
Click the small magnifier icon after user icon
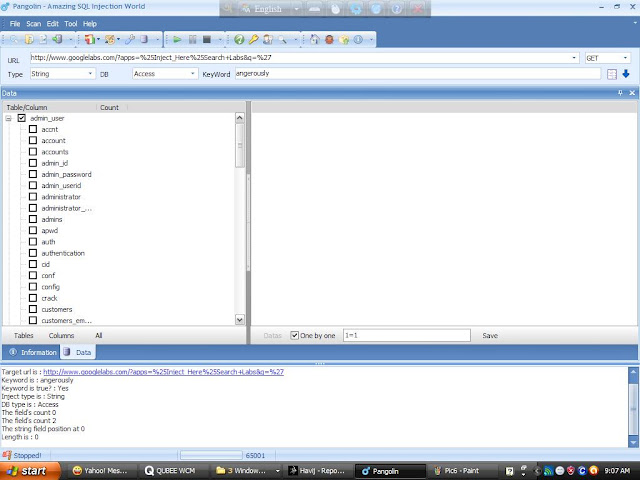pyautogui.click(x=282, y=39)
